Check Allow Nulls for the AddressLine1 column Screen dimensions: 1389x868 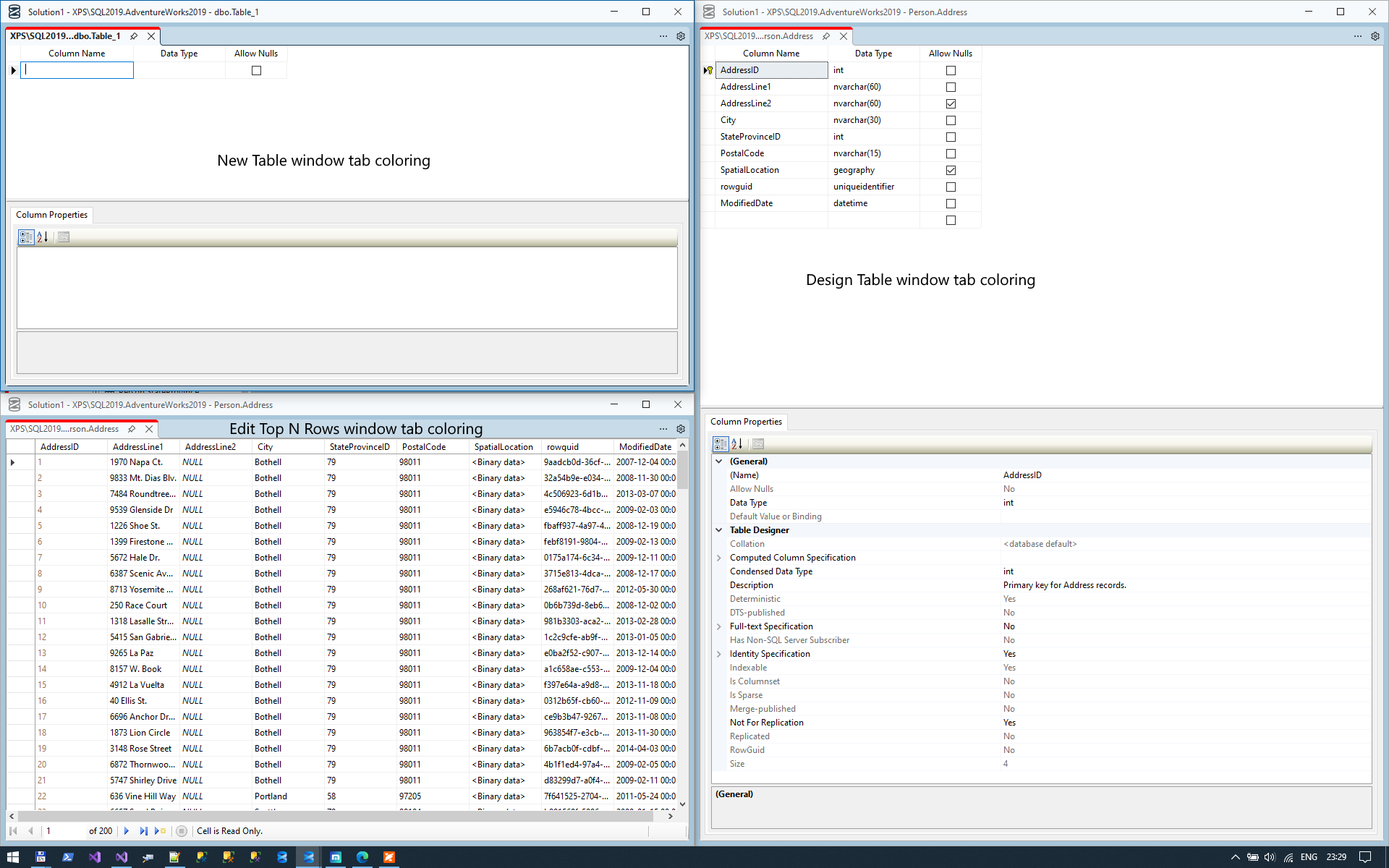951,87
